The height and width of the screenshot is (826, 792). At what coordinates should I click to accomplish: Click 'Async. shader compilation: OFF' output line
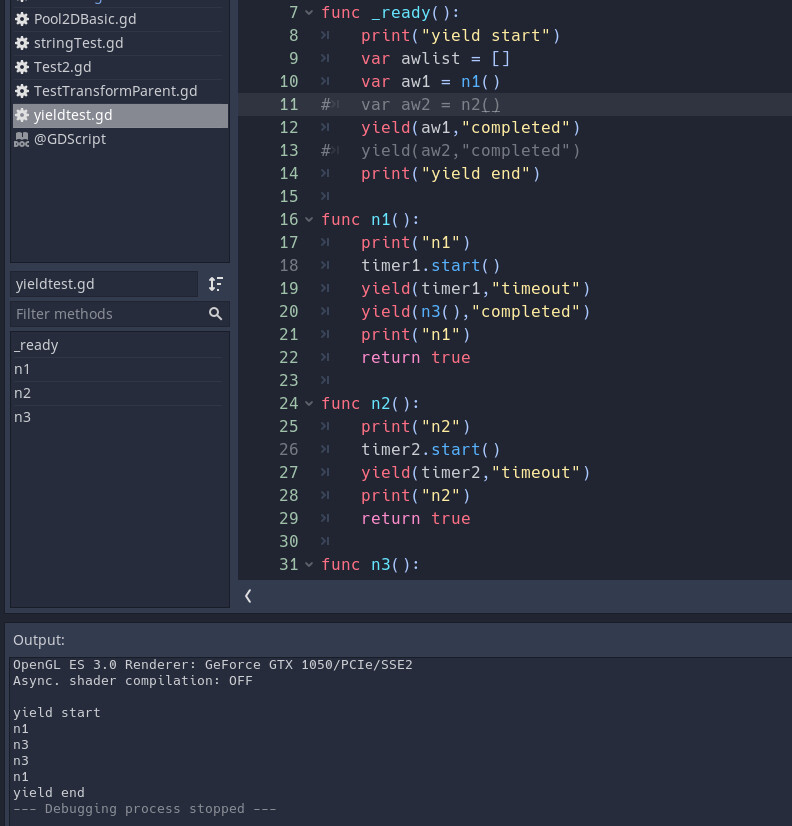133,681
